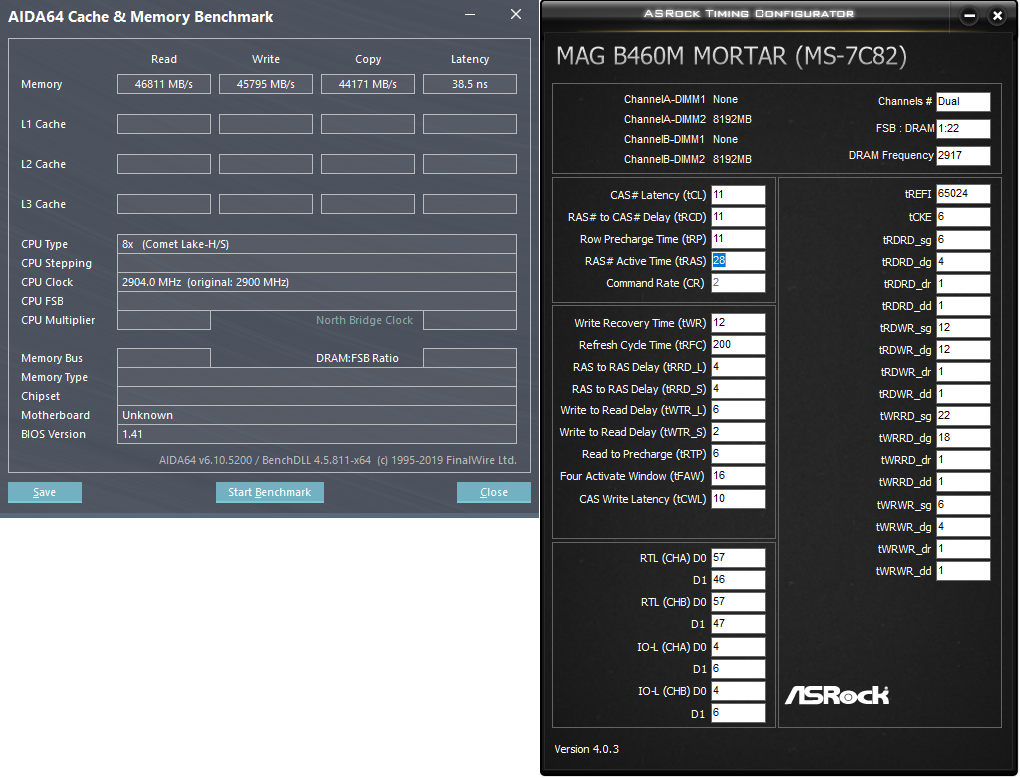Click the CPU Type field Comet Lake-H/S
Viewport: 1020px width, 778px height.
click(x=317, y=244)
